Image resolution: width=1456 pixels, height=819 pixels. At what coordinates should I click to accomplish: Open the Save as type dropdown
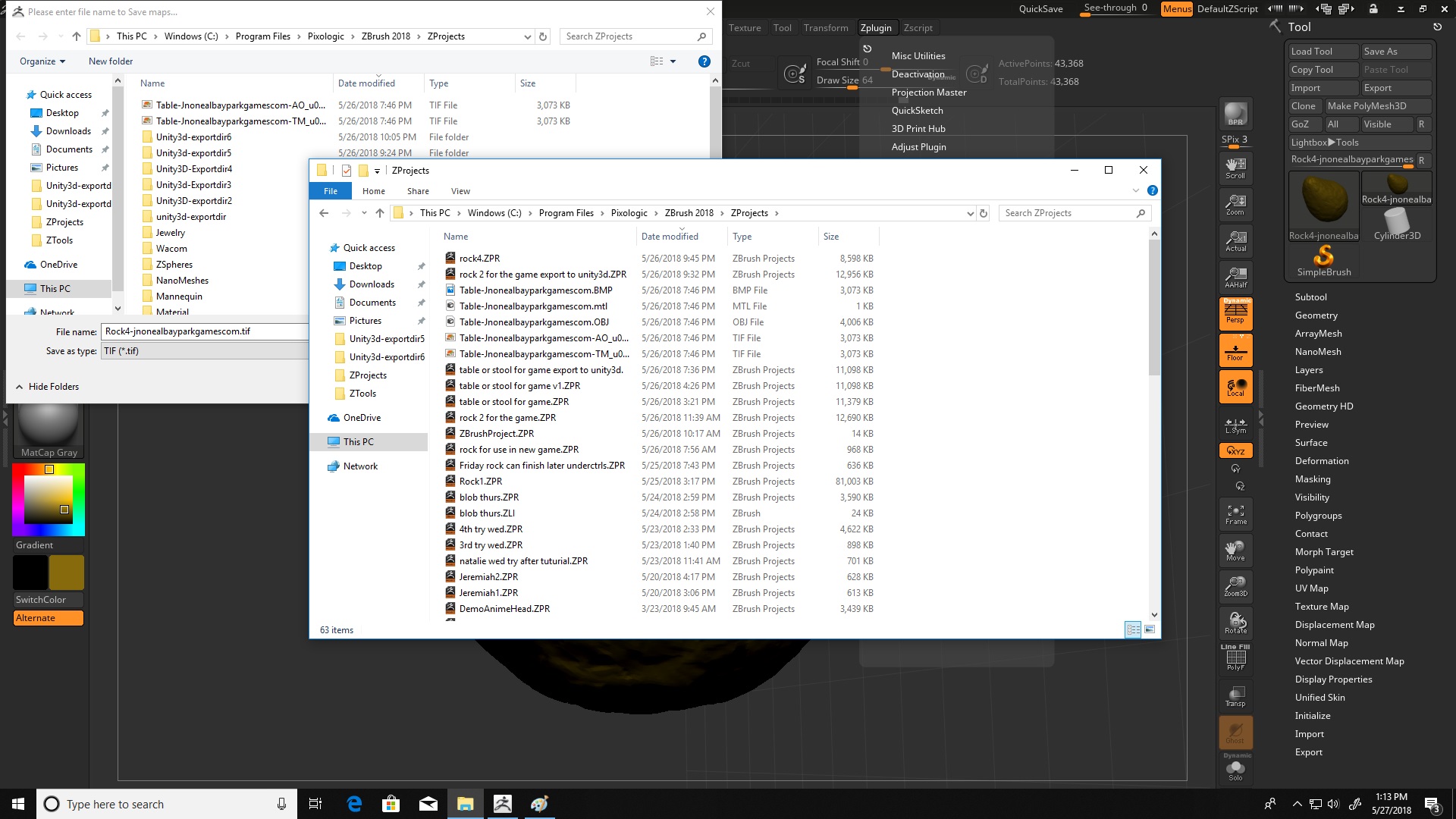205,351
